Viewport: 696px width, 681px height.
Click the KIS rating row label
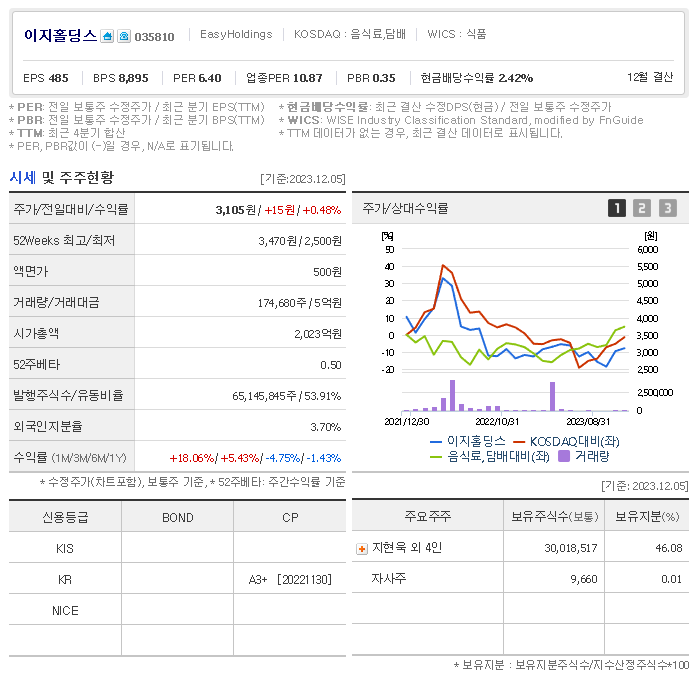pyautogui.click(x=65, y=549)
